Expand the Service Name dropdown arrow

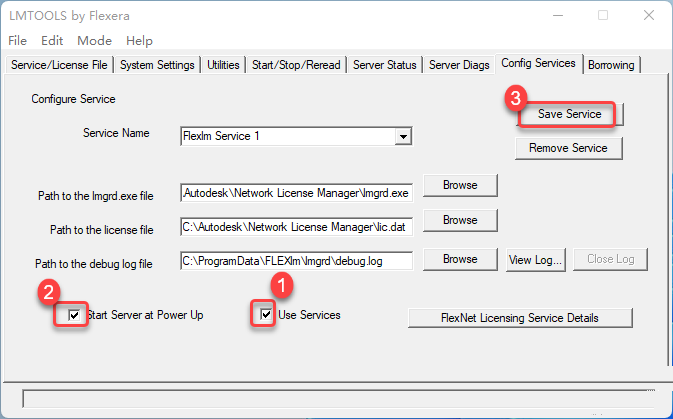403,137
